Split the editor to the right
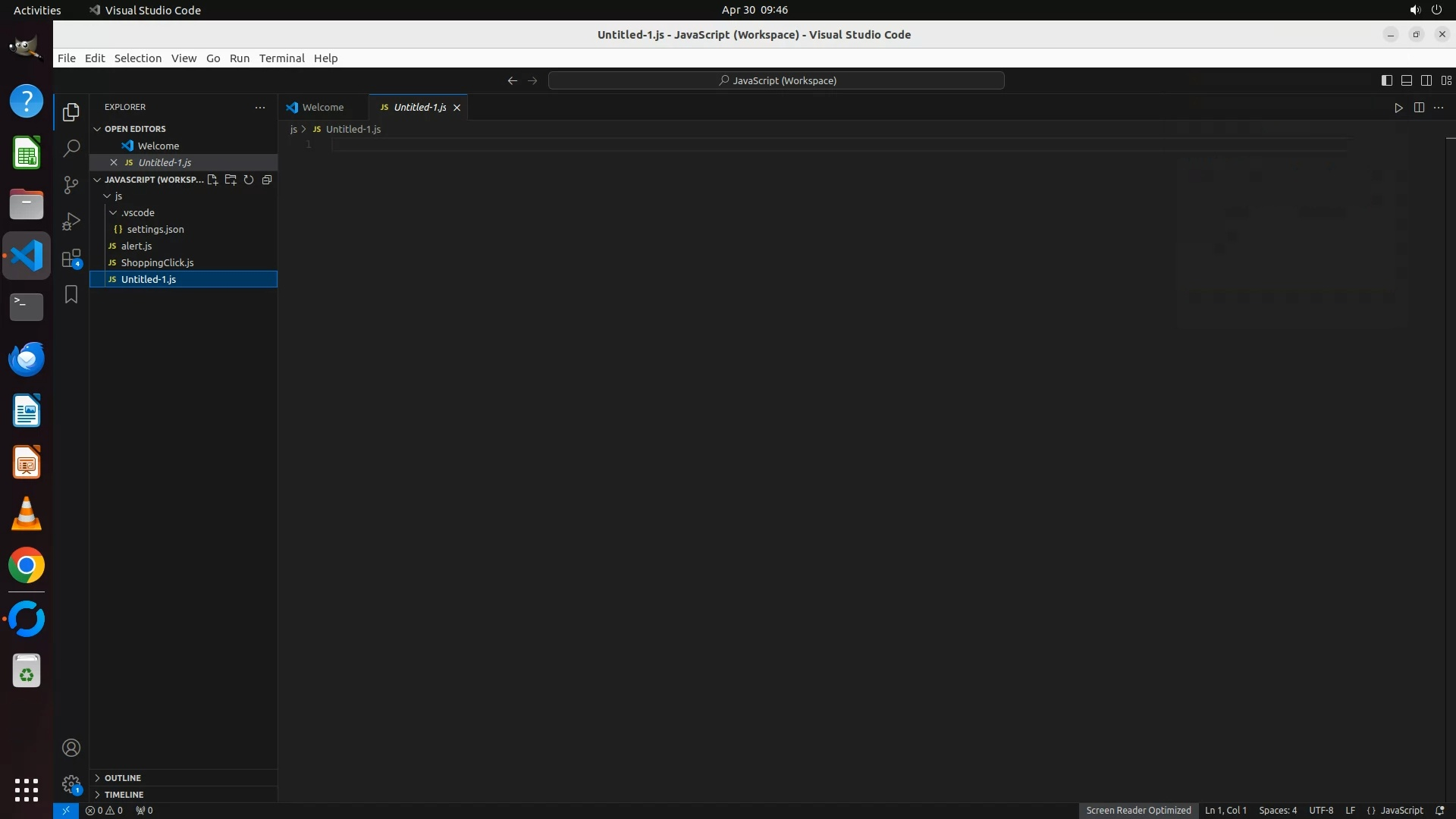Screen dimensions: 1456x819 [1419, 108]
